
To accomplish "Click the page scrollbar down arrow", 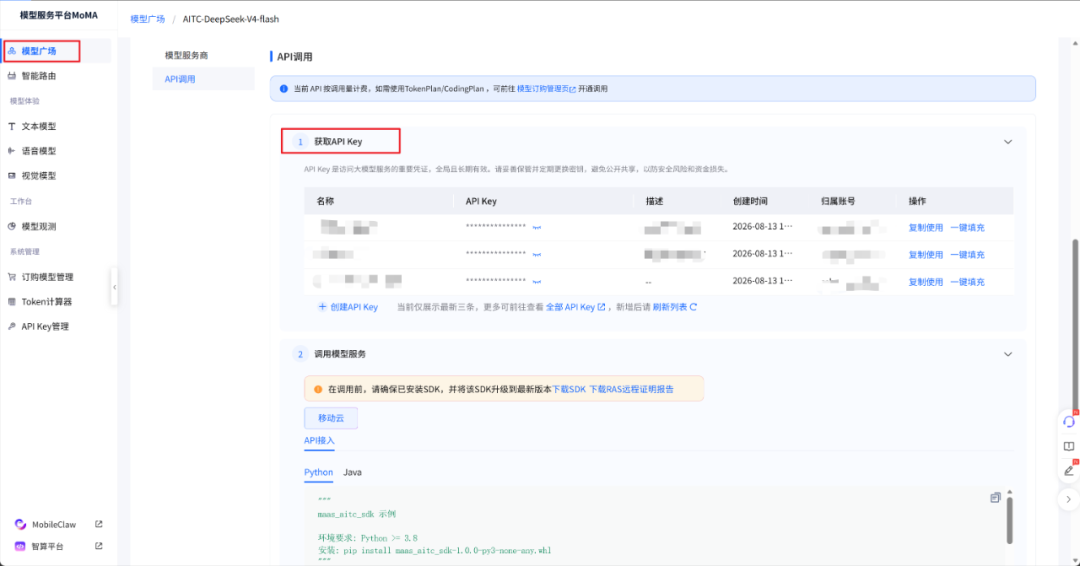I will [x=1075, y=560].
